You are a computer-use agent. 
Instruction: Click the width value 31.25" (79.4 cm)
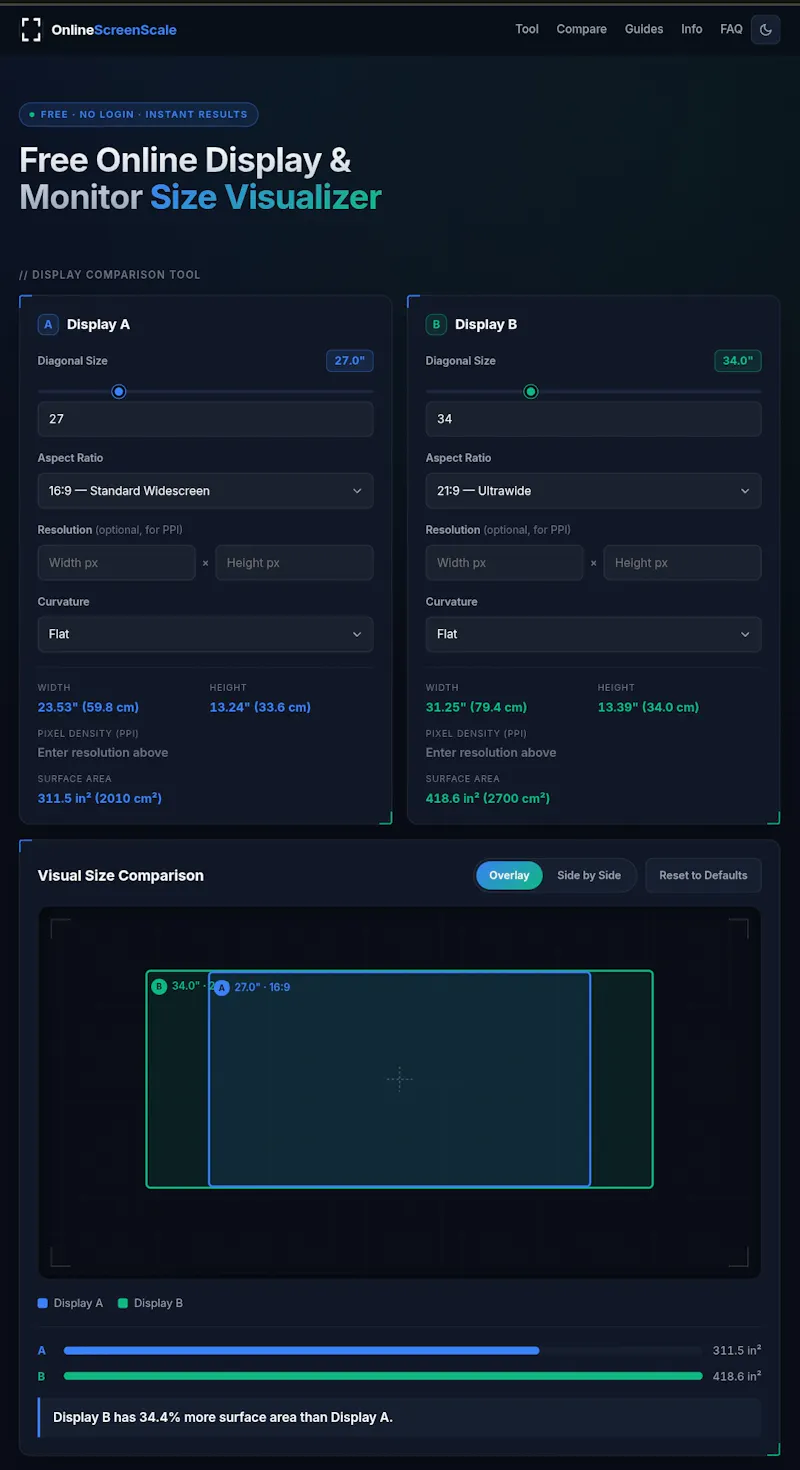(x=476, y=707)
